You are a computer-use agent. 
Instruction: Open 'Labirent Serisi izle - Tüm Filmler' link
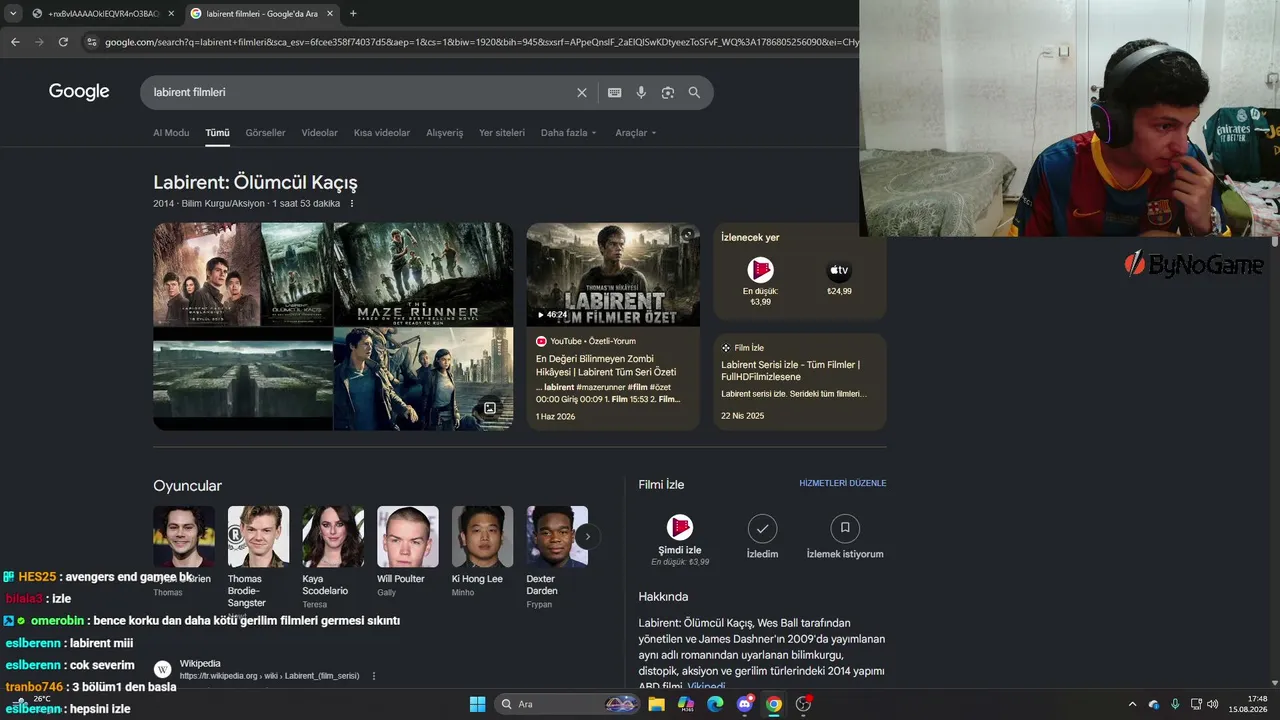[x=790, y=371]
